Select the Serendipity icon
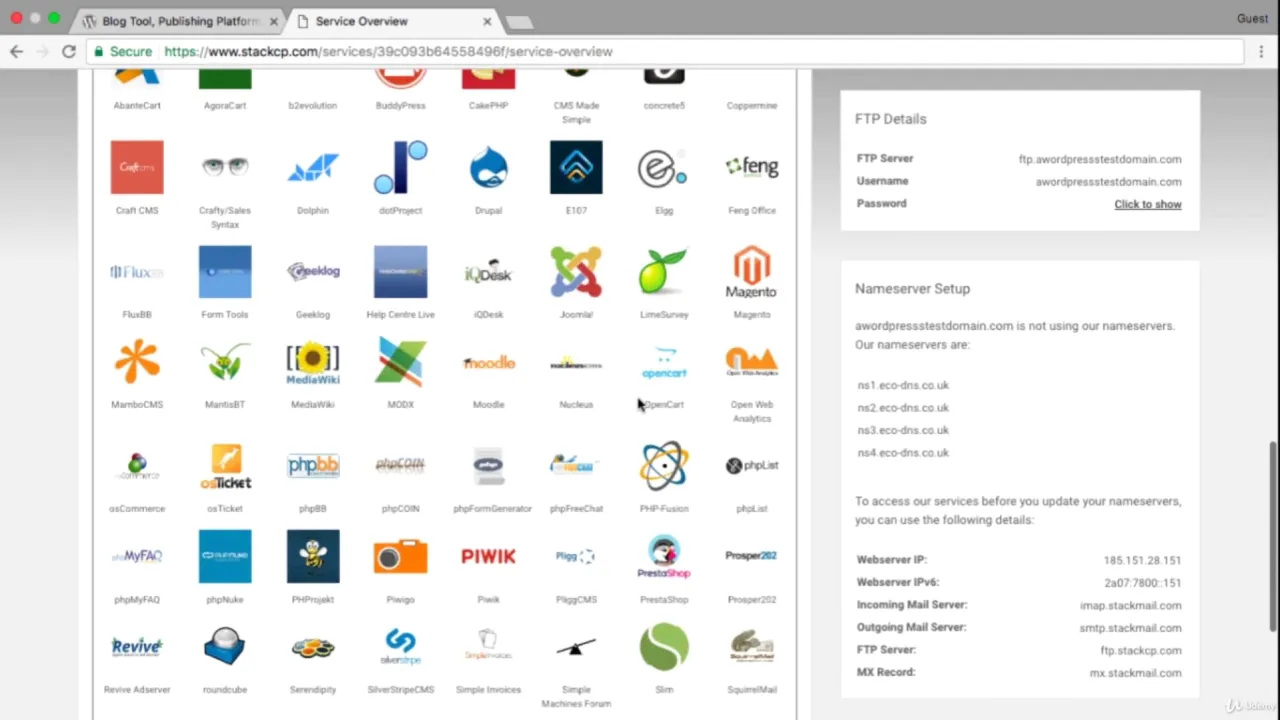The image size is (1280, 720). tap(313, 647)
